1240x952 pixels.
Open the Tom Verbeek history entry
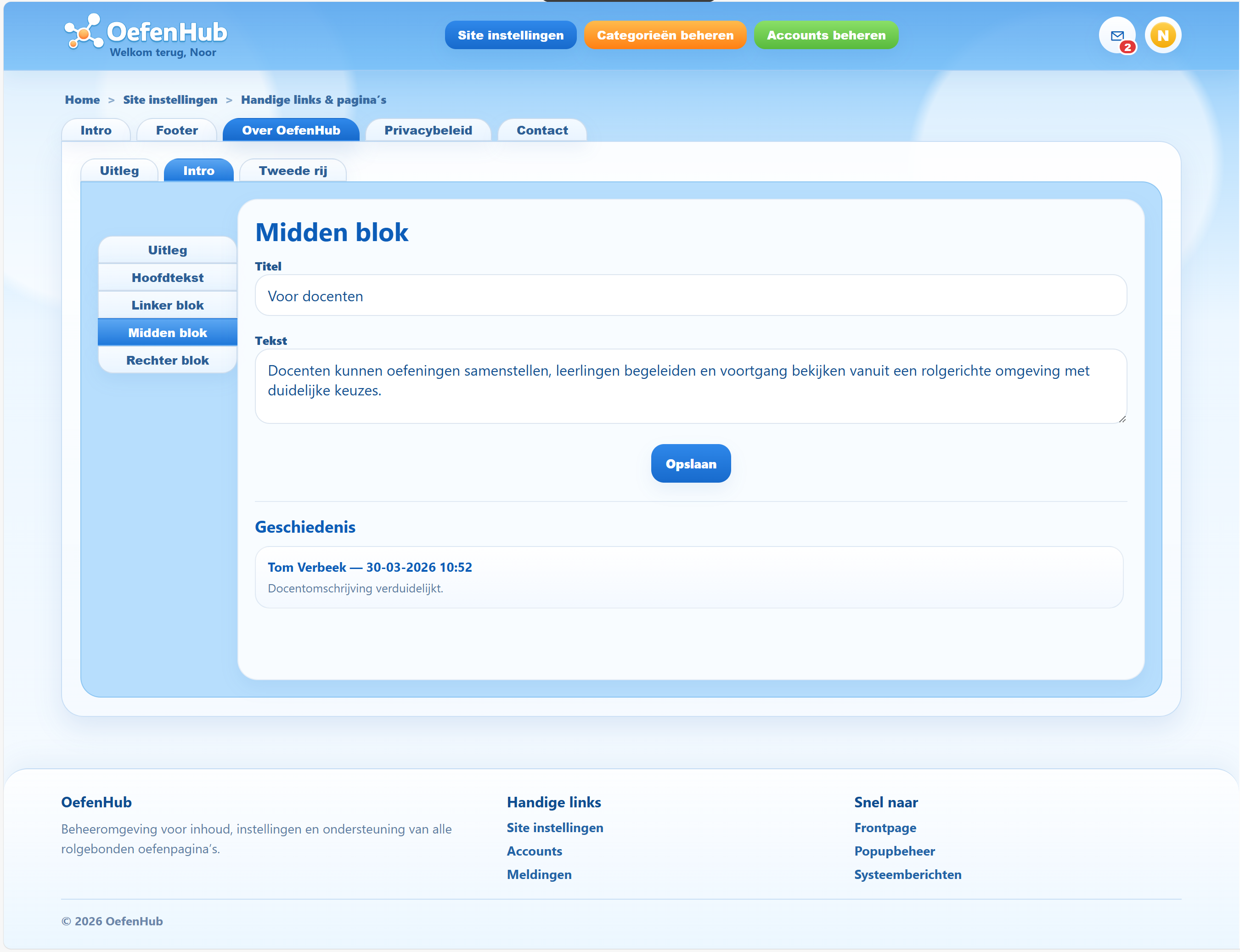(x=688, y=577)
